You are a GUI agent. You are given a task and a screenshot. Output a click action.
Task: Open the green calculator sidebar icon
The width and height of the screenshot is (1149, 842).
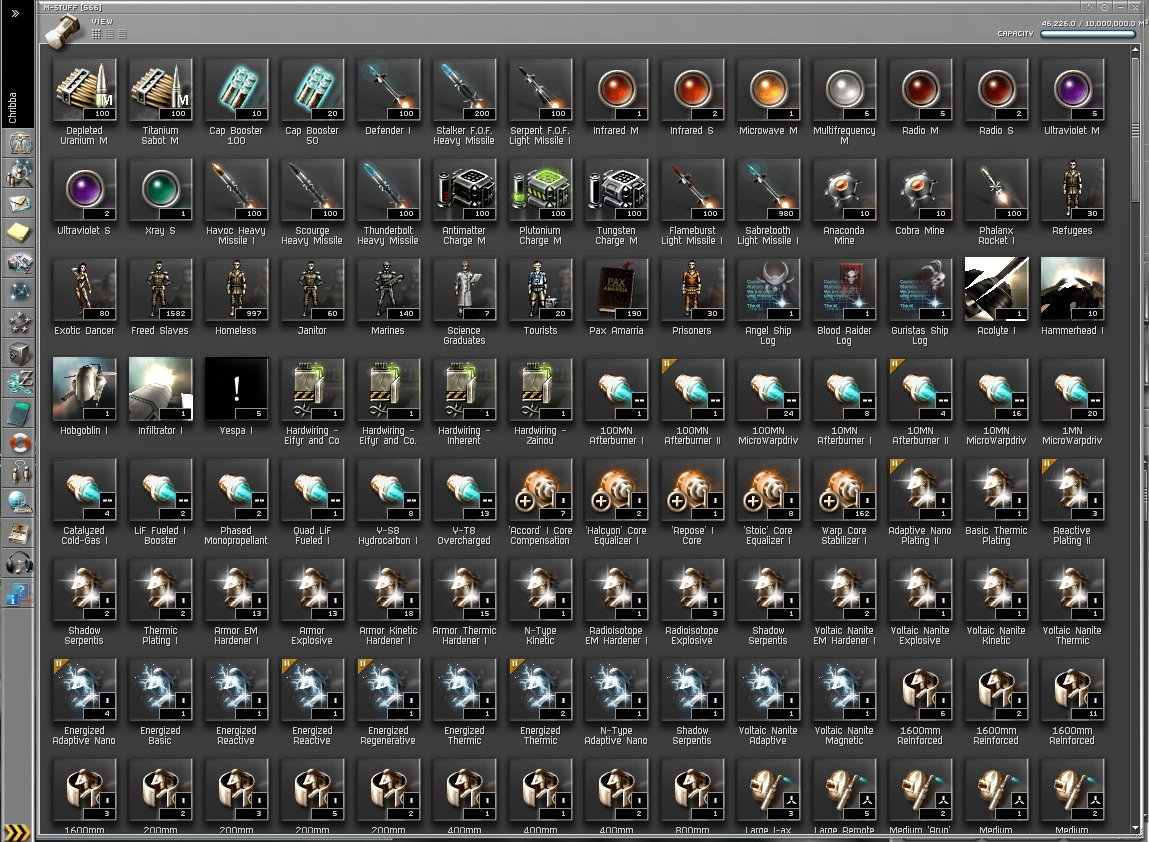coord(19,413)
